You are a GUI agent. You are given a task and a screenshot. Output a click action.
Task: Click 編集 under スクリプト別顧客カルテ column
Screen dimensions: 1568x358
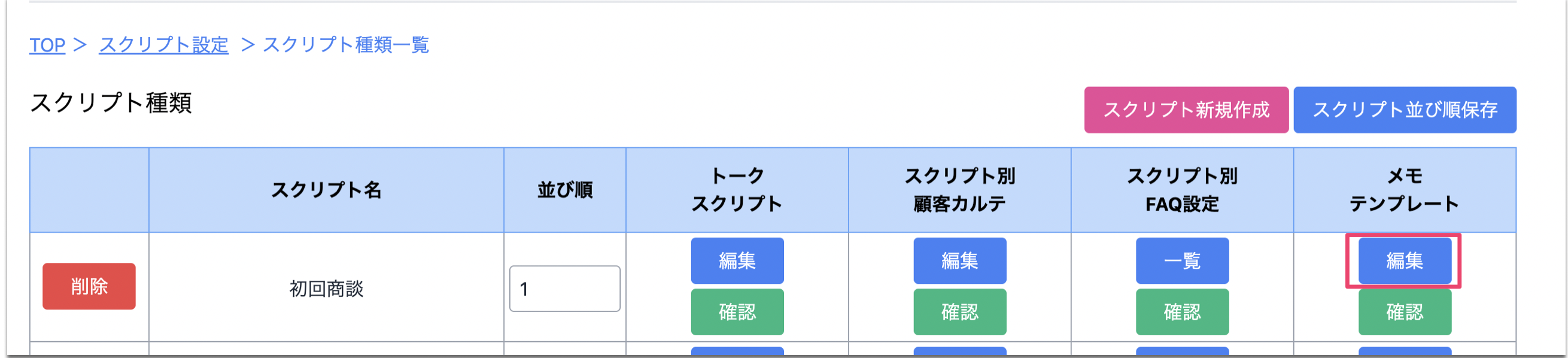pyautogui.click(x=960, y=260)
